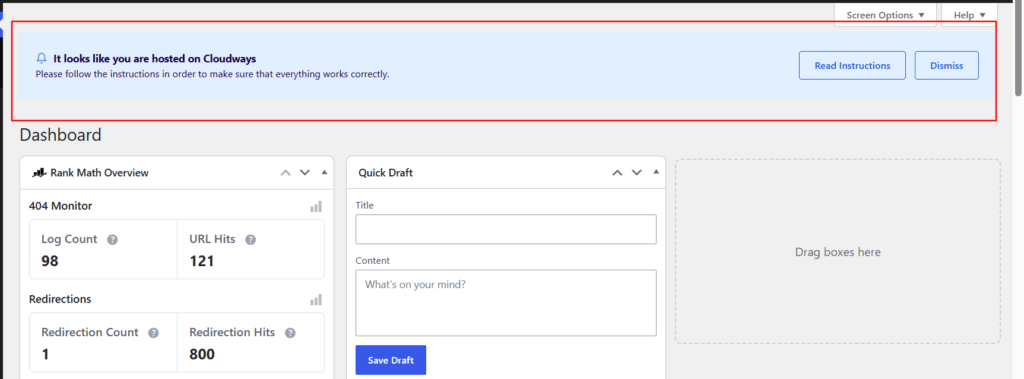Image resolution: width=1024 pixels, height=379 pixels.
Task: Click the Rank Math logo icon
Action: tap(39, 173)
